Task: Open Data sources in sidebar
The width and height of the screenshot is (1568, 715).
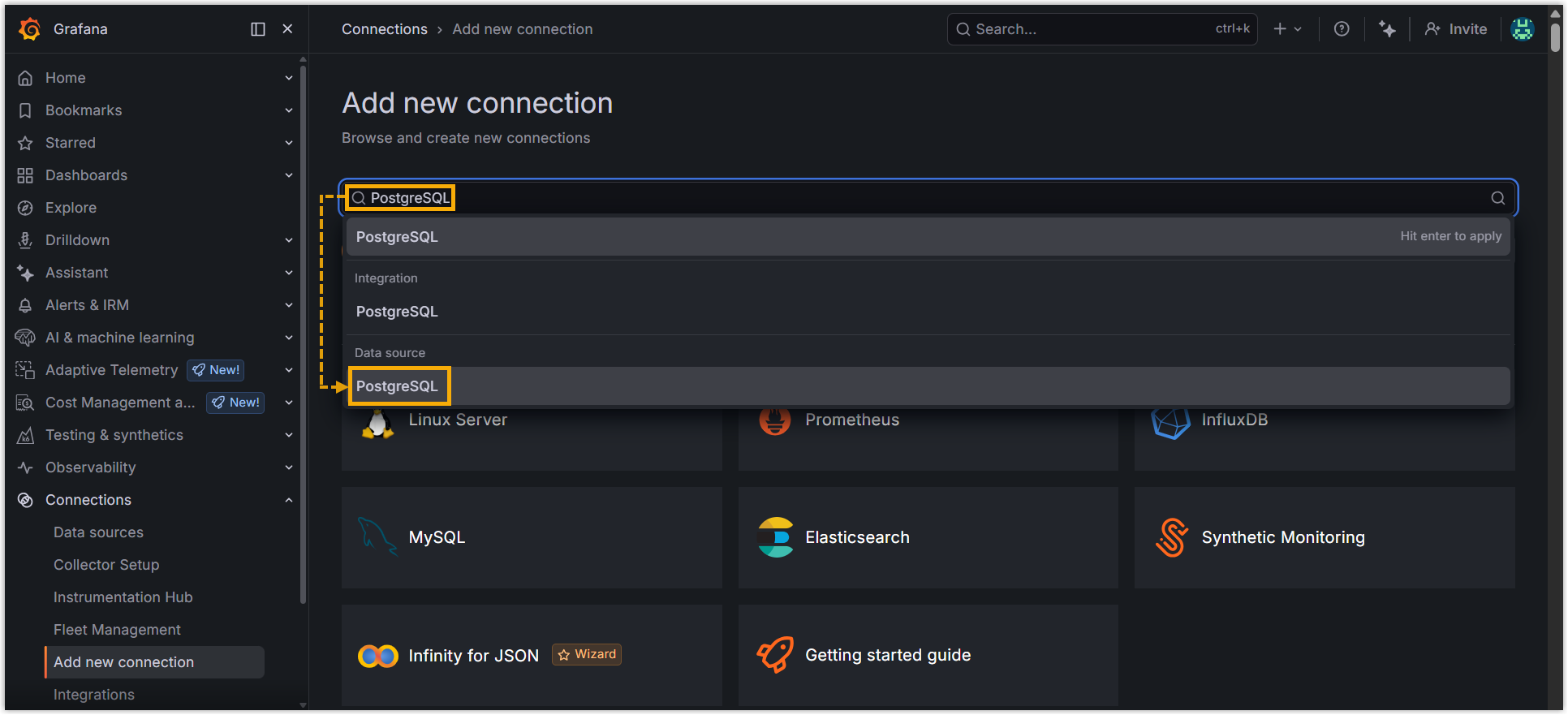Action: (x=98, y=532)
